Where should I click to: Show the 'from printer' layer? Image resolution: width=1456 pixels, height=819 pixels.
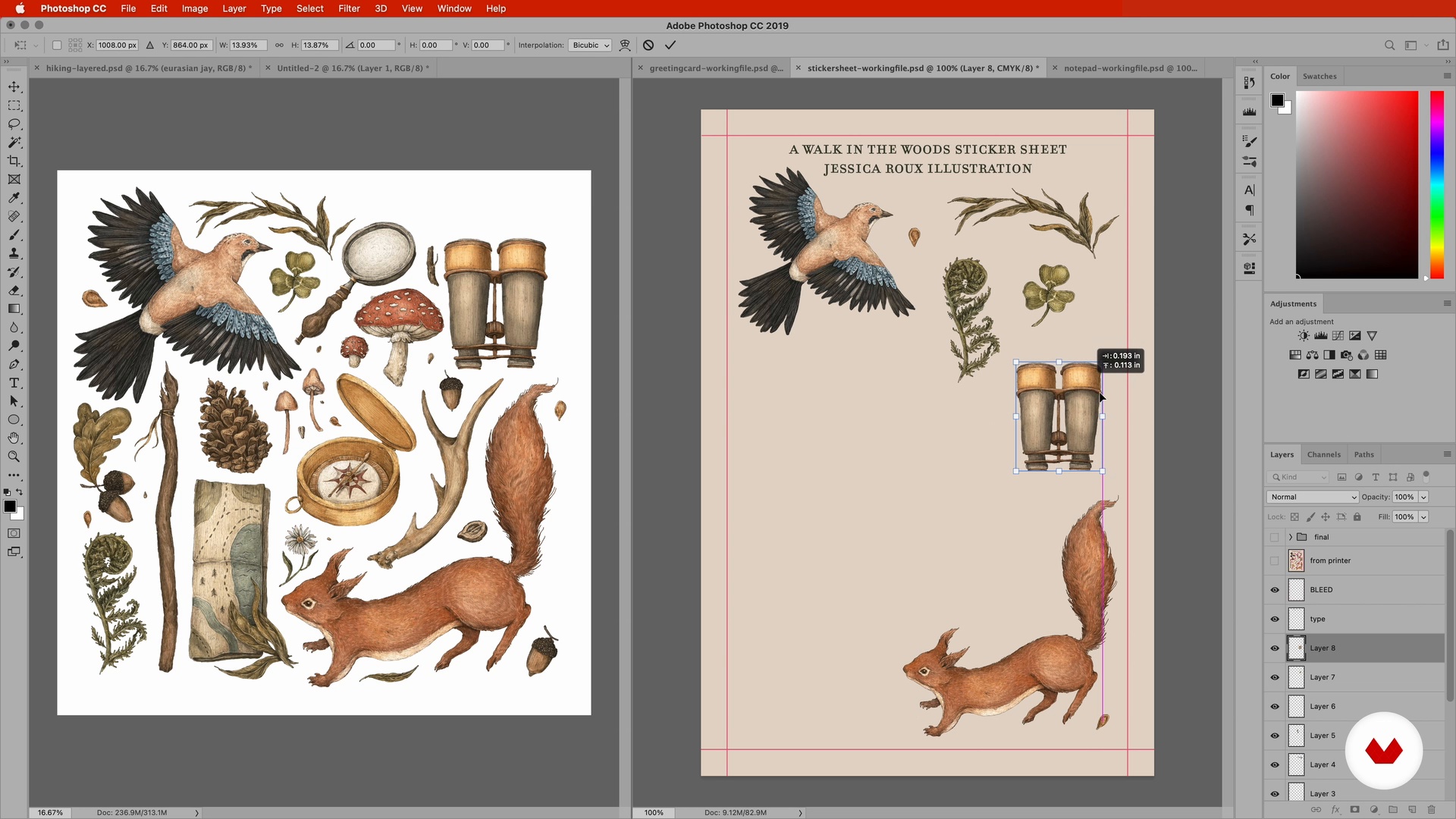[x=1275, y=561]
